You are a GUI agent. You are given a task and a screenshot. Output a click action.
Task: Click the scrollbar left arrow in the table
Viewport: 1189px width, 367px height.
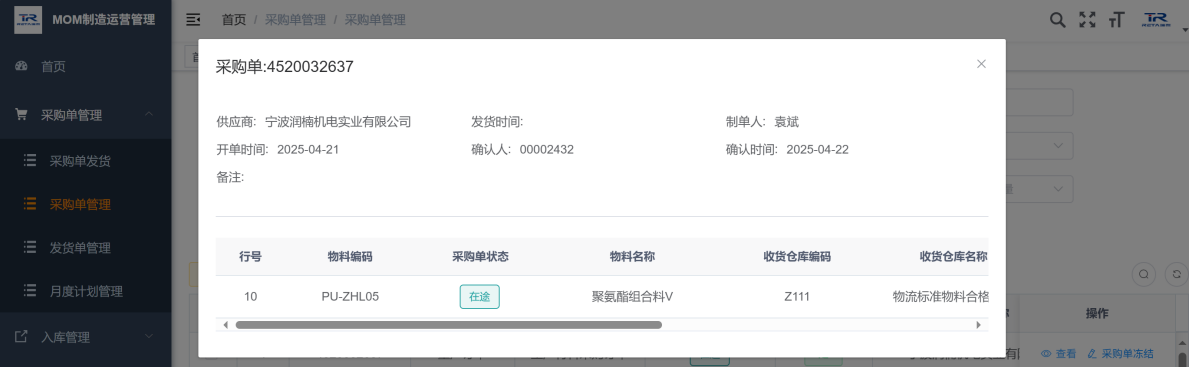pos(225,325)
